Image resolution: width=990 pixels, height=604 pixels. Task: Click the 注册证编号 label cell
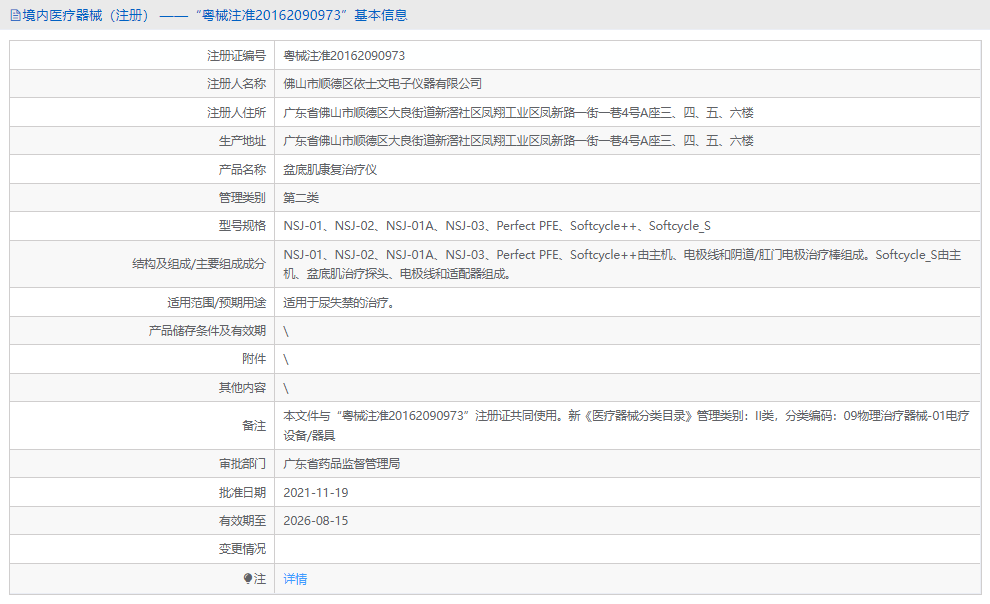click(141, 56)
